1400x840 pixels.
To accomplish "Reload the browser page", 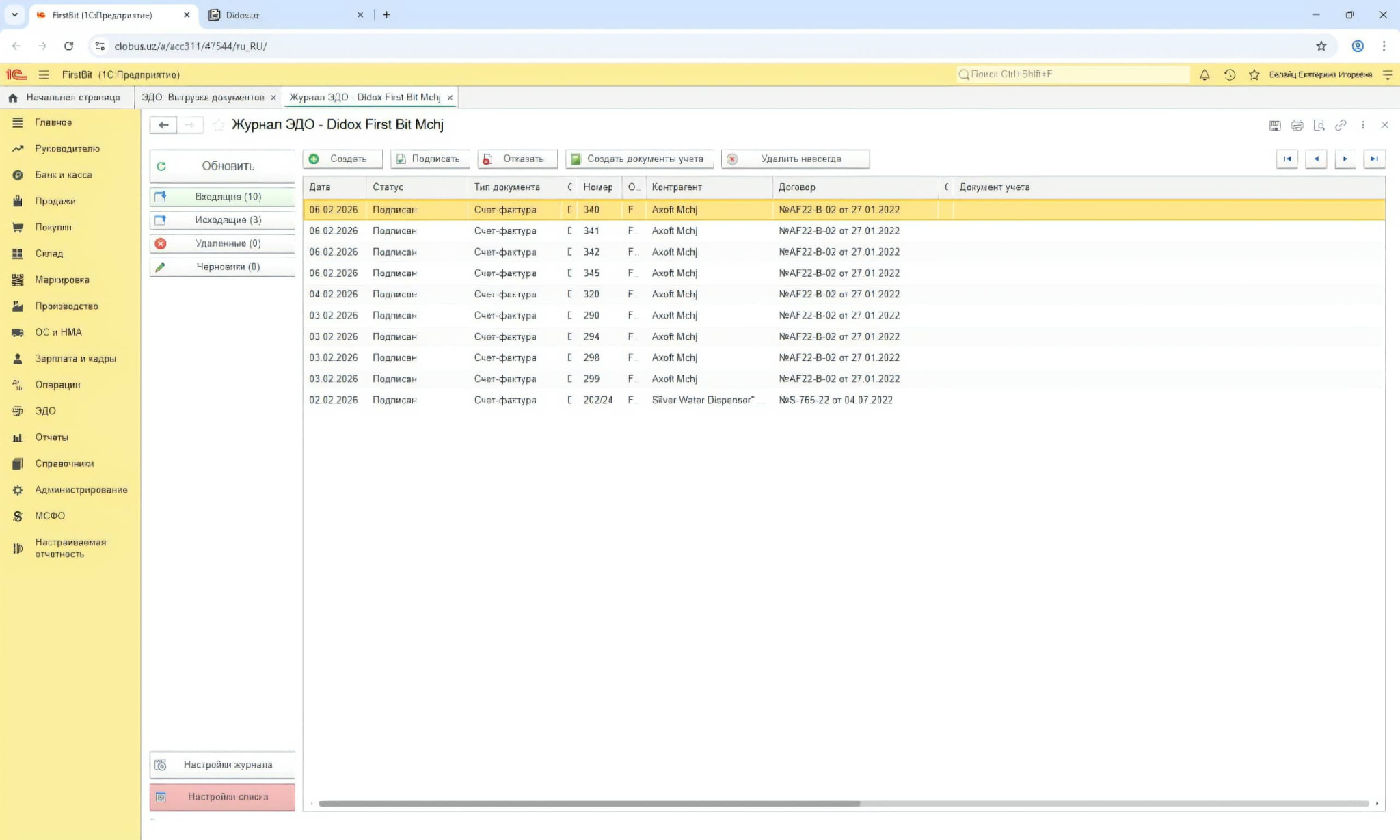I will point(68,46).
